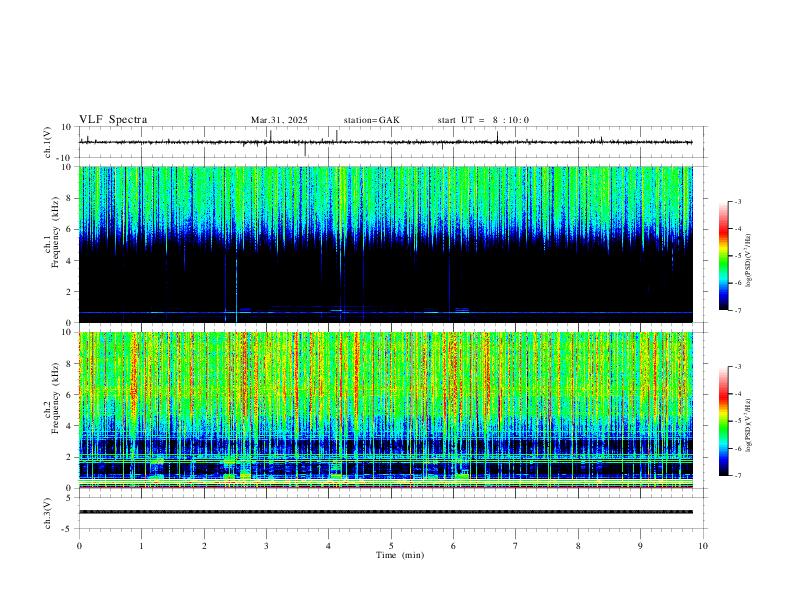Click the 'VLF Spectra' title text
Screen dimensions: 792x612
click(x=113, y=120)
